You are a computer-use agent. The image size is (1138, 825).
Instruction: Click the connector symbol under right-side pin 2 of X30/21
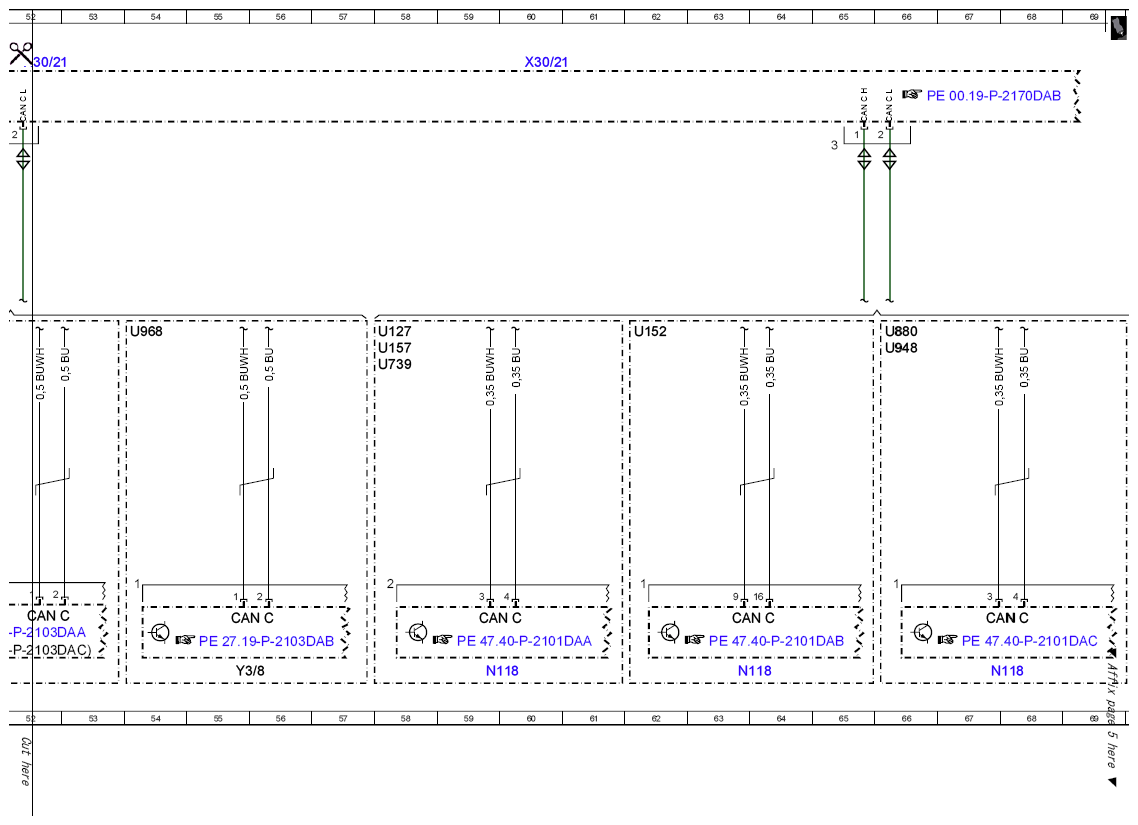click(890, 158)
